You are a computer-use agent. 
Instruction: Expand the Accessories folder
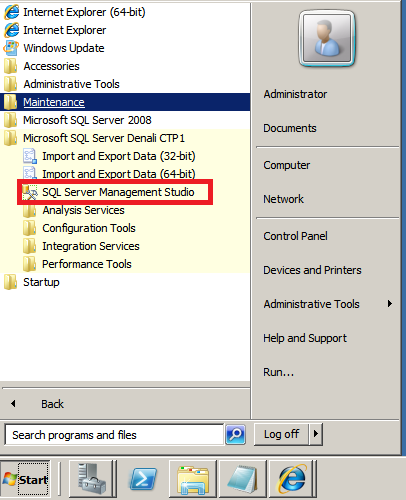click(x=51, y=66)
